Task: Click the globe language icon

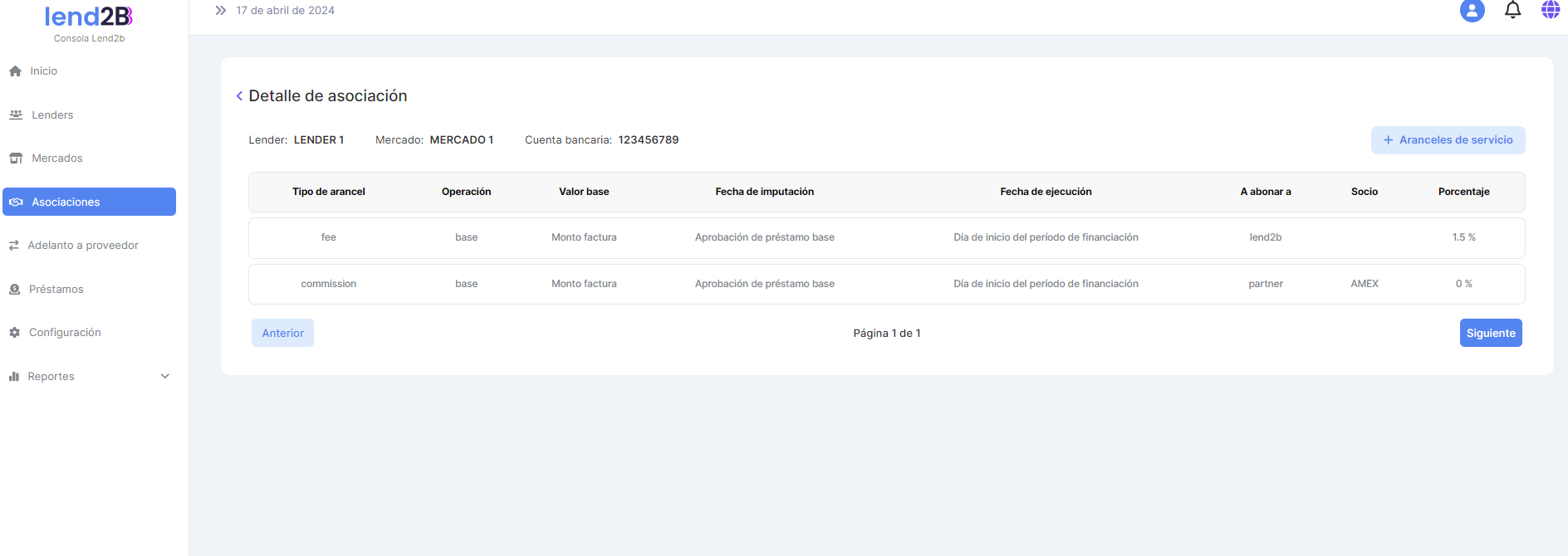Action: [1550, 10]
